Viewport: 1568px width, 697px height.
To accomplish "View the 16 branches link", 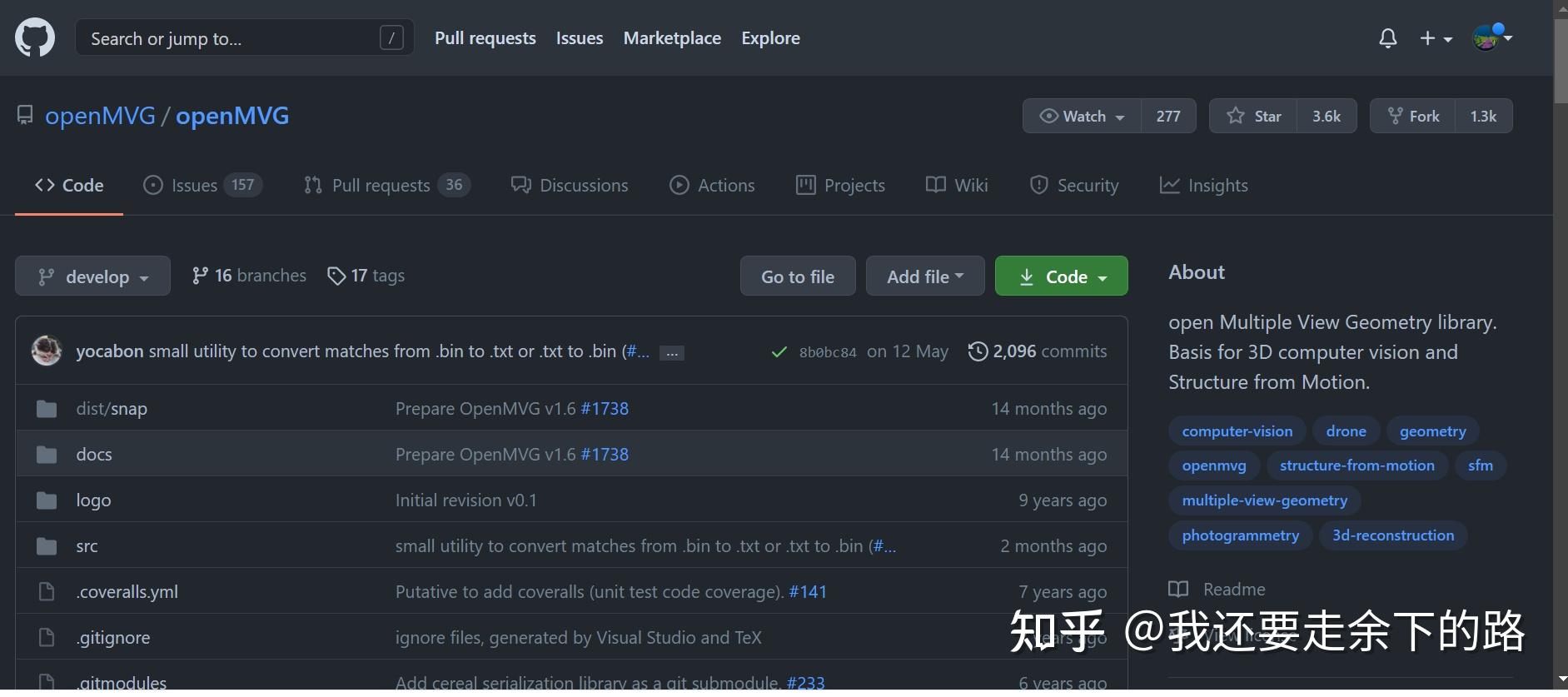I will click(x=249, y=276).
